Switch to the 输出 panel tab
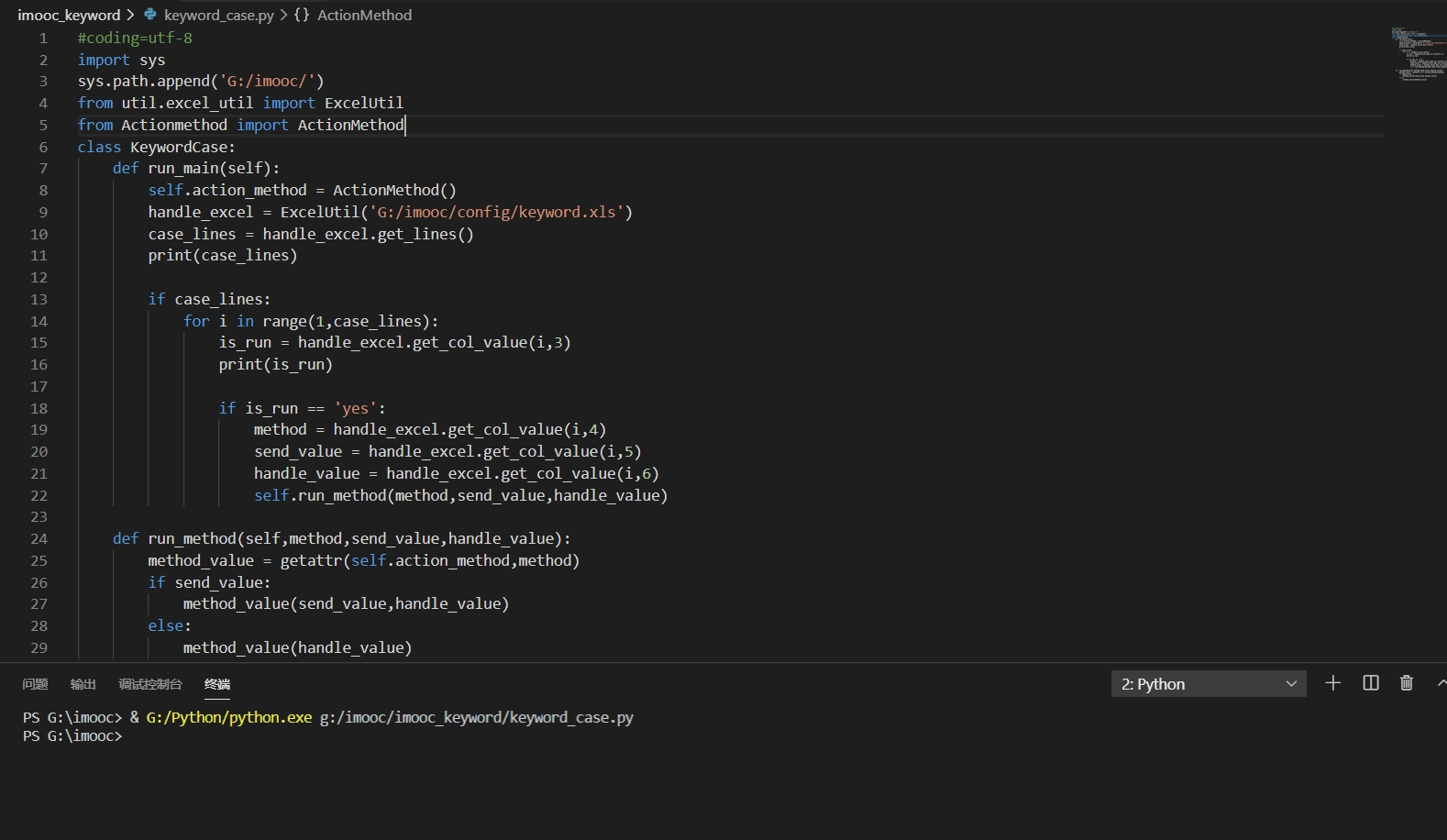1447x840 pixels. click(x=83, y=684)
